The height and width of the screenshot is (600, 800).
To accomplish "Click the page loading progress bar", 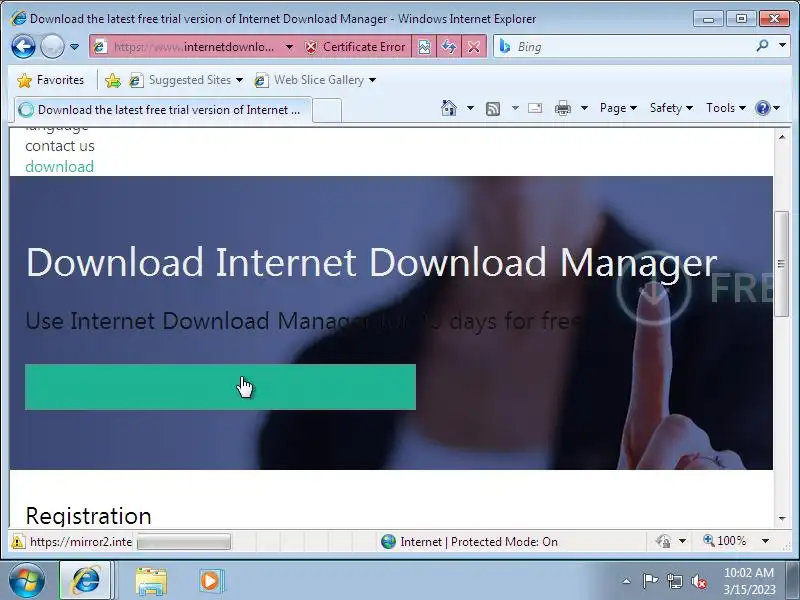I will [184, 541].
